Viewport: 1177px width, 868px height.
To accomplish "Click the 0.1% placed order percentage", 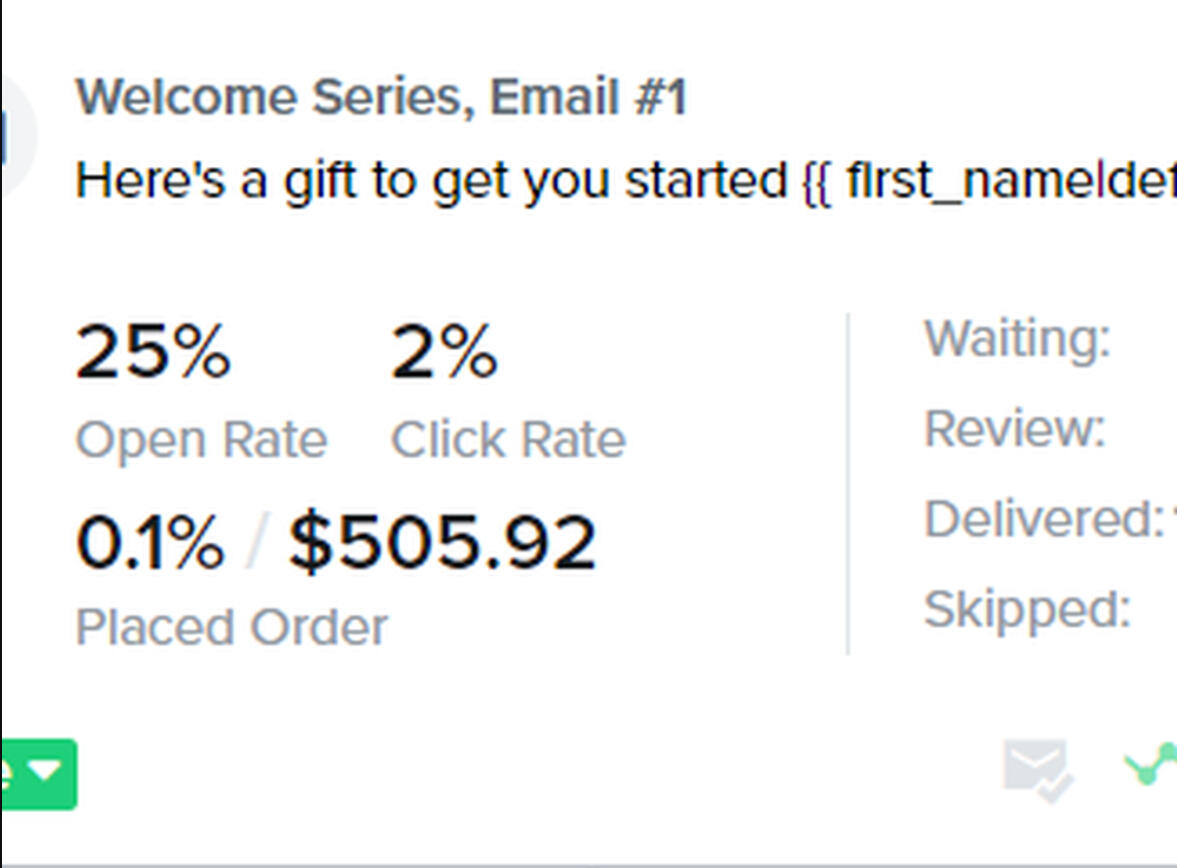I will pos(150,543).
